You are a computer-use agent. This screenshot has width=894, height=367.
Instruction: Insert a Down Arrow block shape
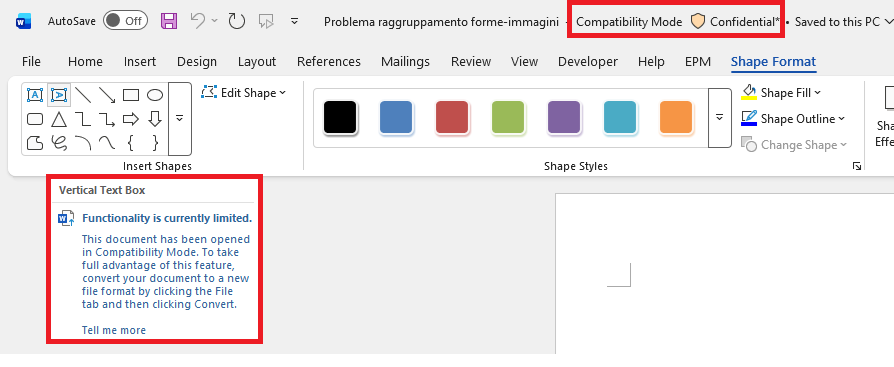point(155,119)
